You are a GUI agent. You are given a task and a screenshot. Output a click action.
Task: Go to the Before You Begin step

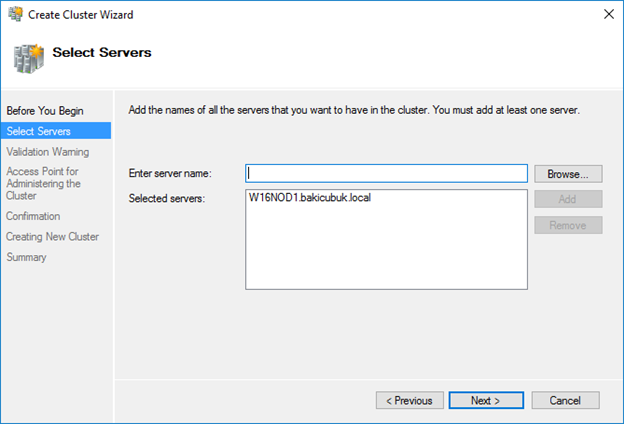point(45,111)
